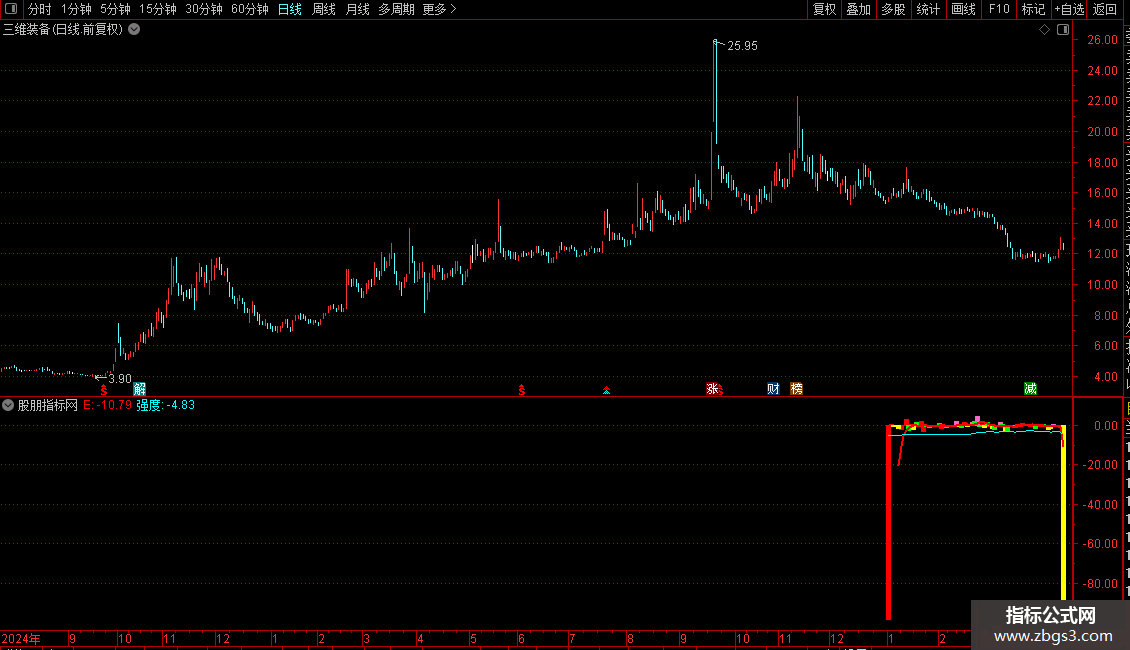
Task: Click the 强度:-4.83 indicator value
Action: click(166, 405)
